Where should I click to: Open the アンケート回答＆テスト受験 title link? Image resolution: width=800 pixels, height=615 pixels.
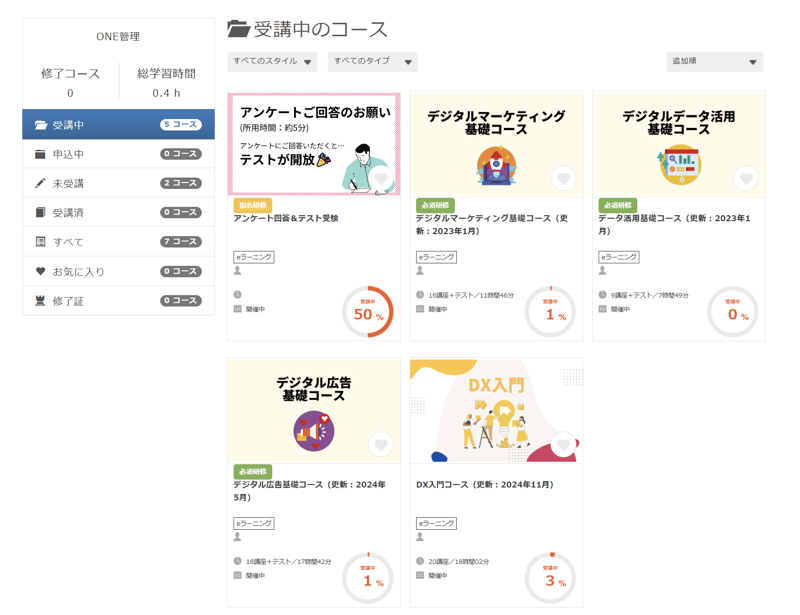(286, 219)
